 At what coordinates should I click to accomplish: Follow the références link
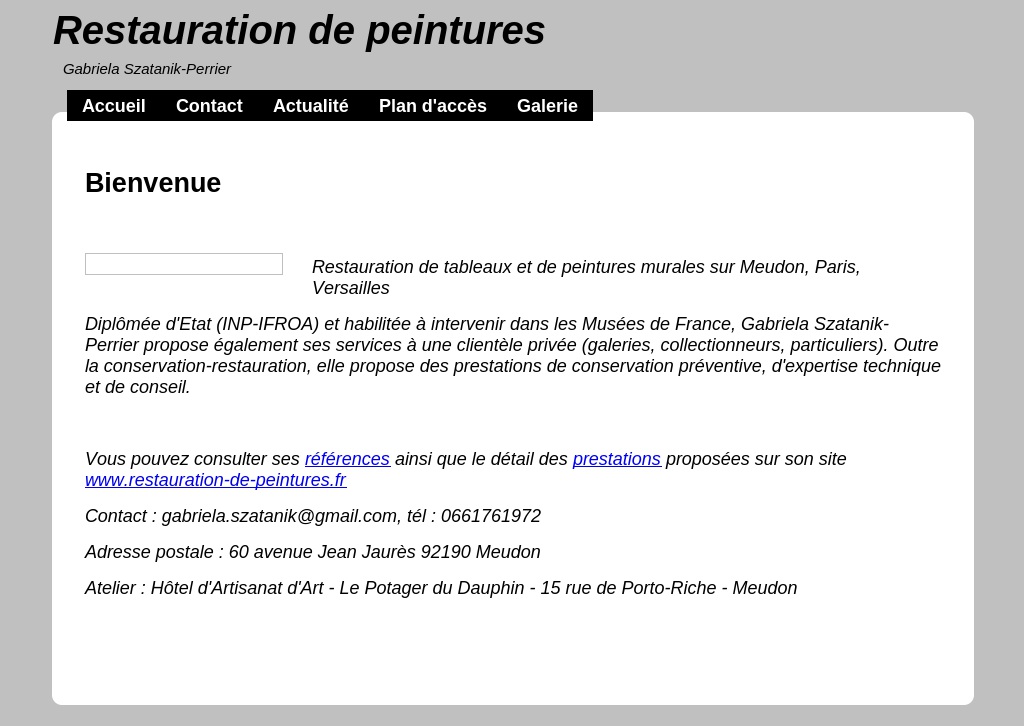[347, 459]
